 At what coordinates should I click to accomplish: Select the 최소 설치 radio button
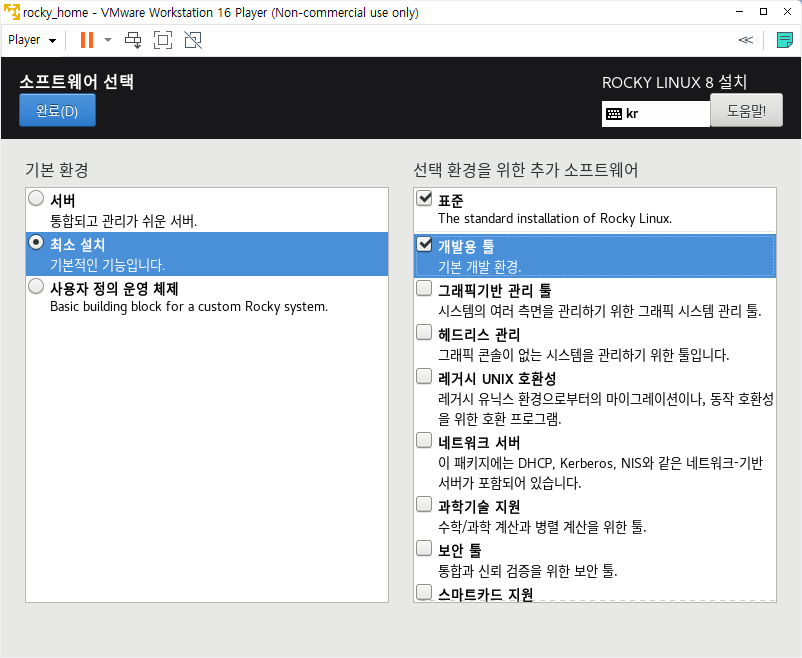(x=36, y=242)
